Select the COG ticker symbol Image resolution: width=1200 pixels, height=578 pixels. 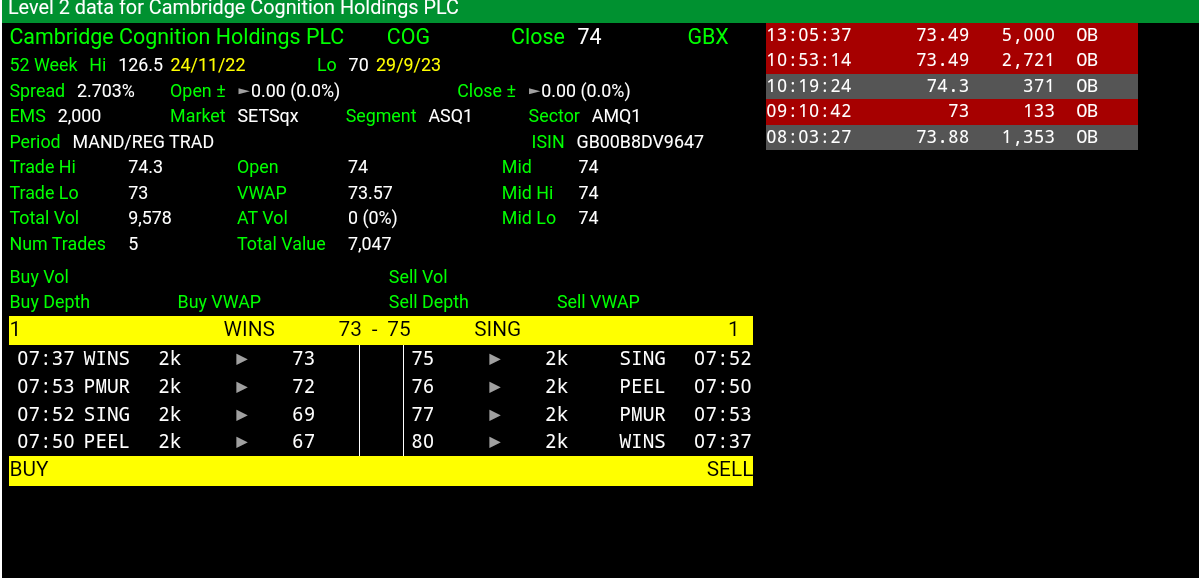pos(408,37)
